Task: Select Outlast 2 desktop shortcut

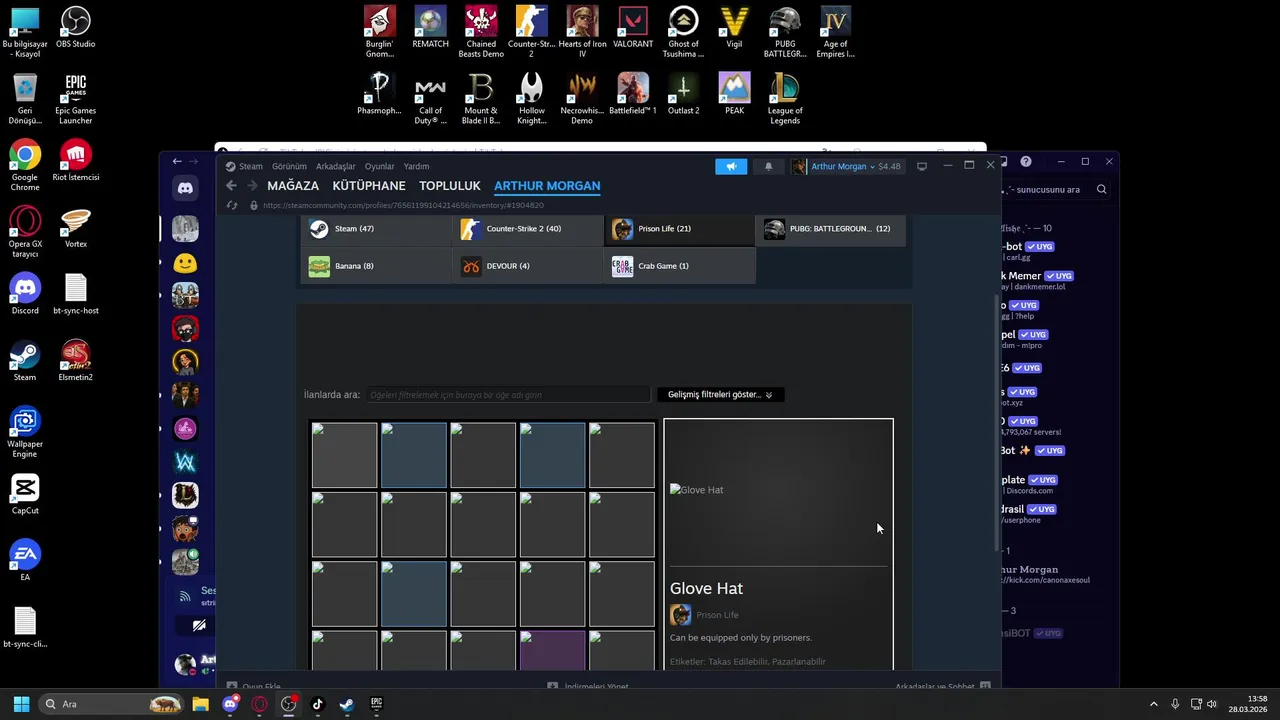Action: point(683,94)
